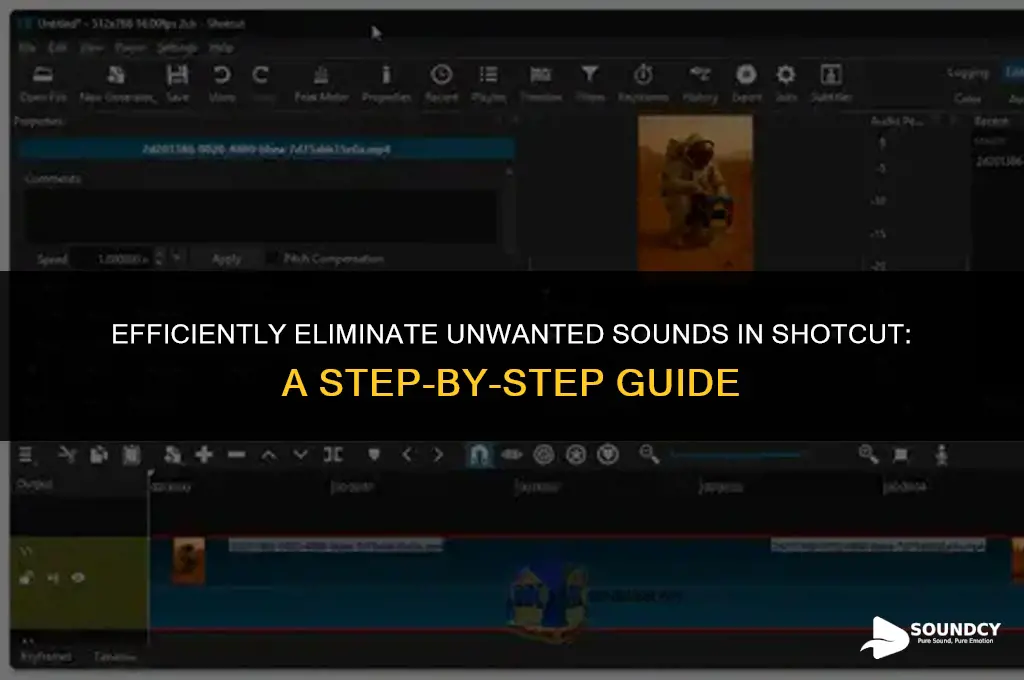Open the Help menu
The image size is (1024, 680).
[221, 48]
